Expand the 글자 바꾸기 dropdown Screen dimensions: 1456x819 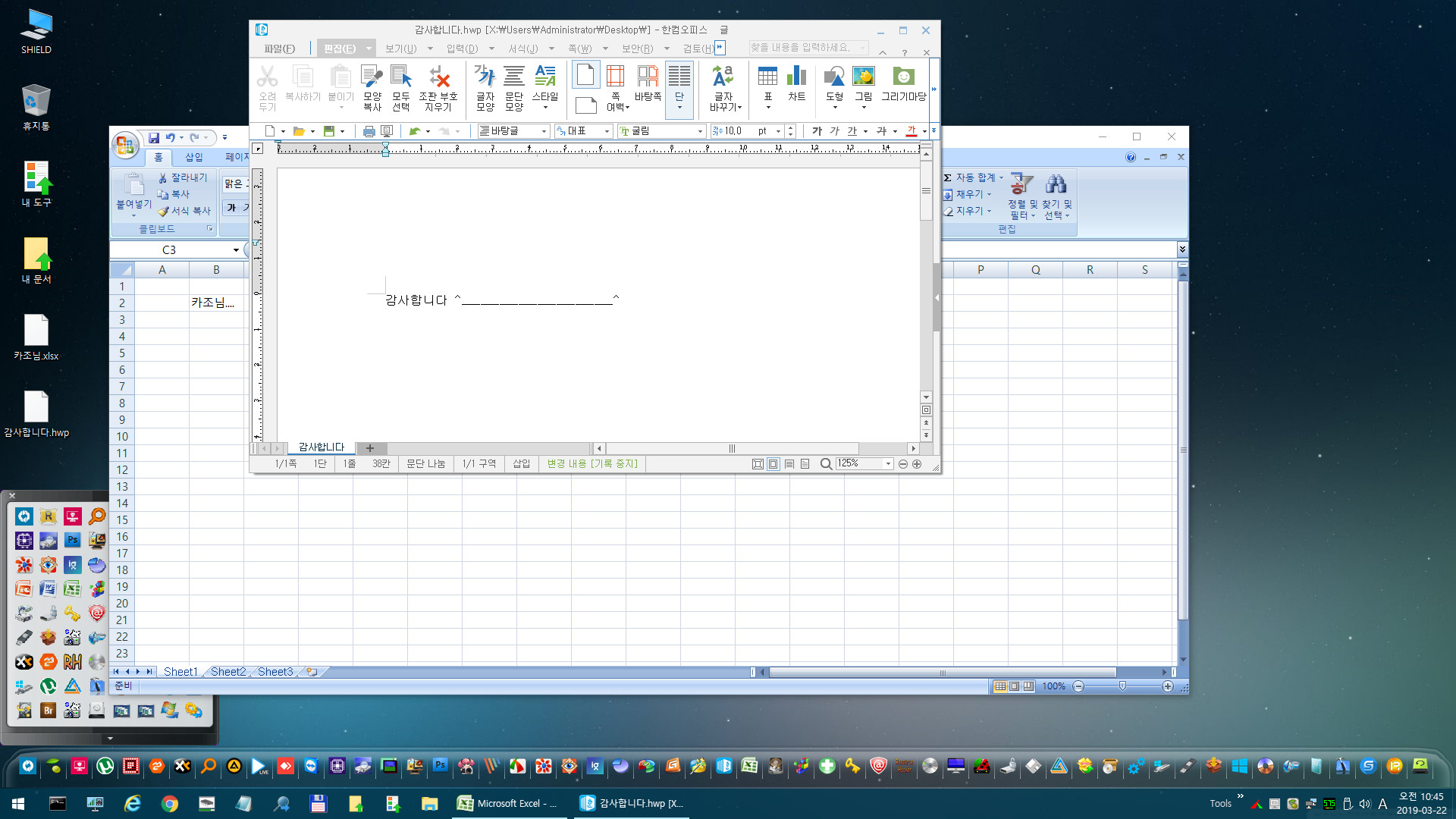point(739,108)
